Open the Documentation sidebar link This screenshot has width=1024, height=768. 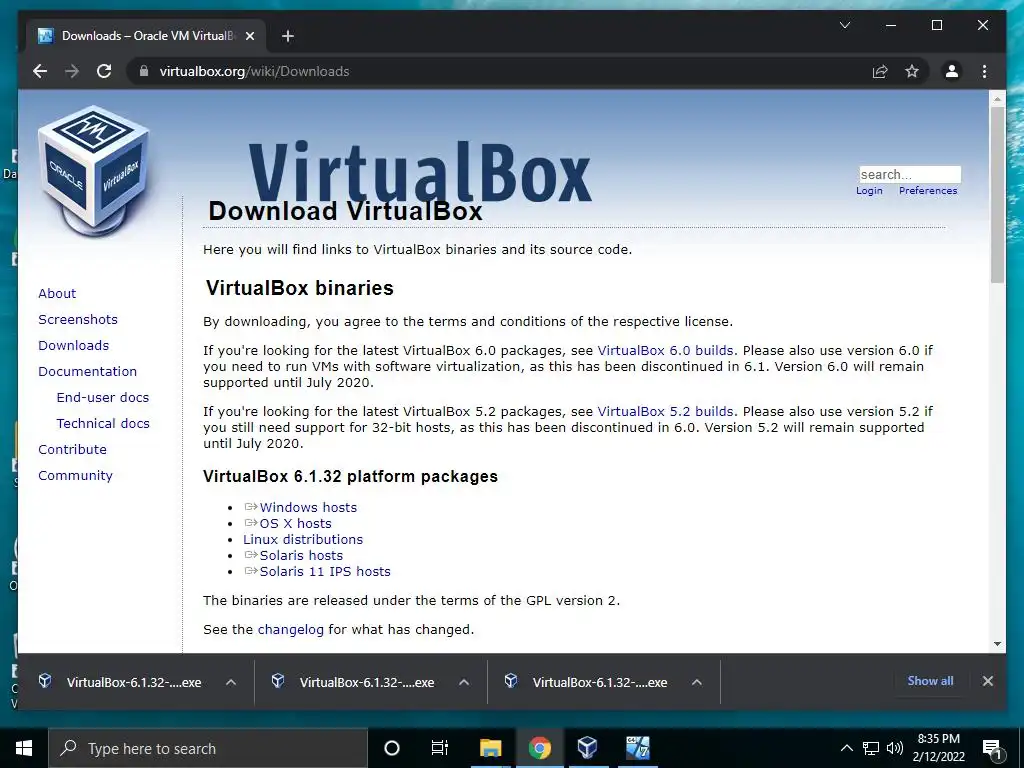pyautogui.click(x=88, y=372)
